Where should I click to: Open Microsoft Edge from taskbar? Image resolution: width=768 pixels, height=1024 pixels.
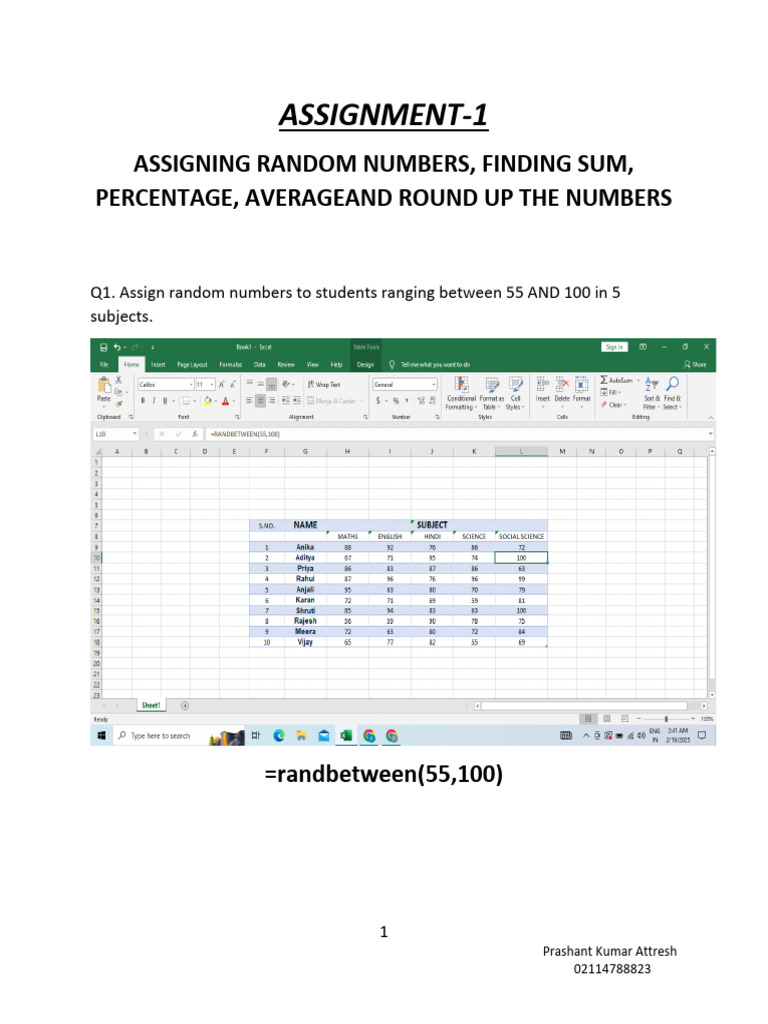pyautogui.click(x=279, y=736)
